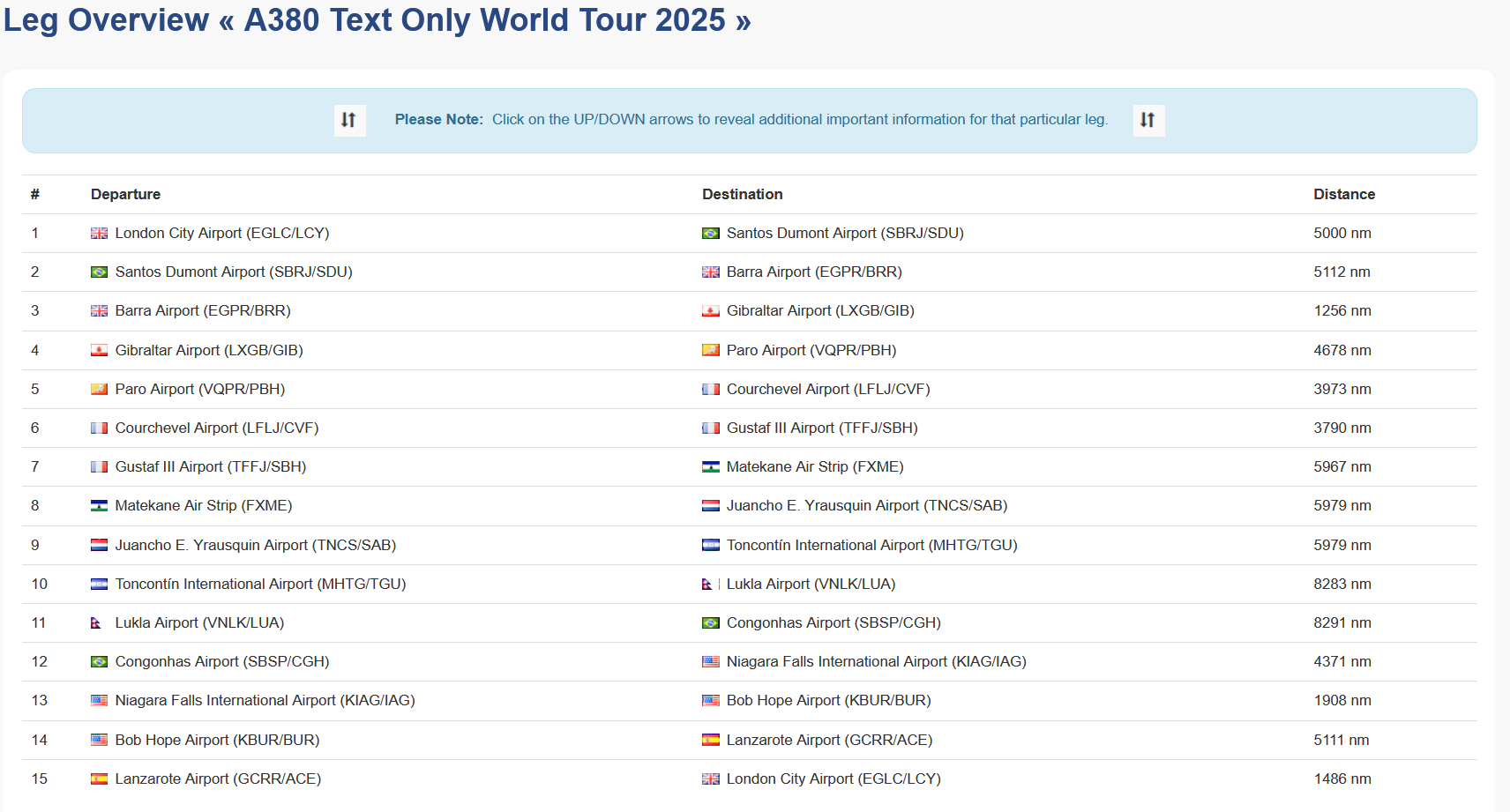The image size is (1510, 812).
Task: Click the page title Leg Overview A380 Text Only World Tour 2025
Action: (x=377, y=20)
